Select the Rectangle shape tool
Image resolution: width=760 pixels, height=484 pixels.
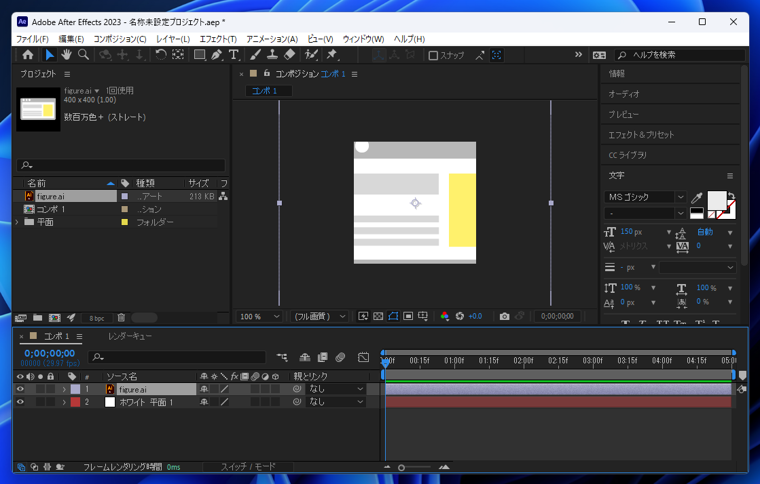199,55
